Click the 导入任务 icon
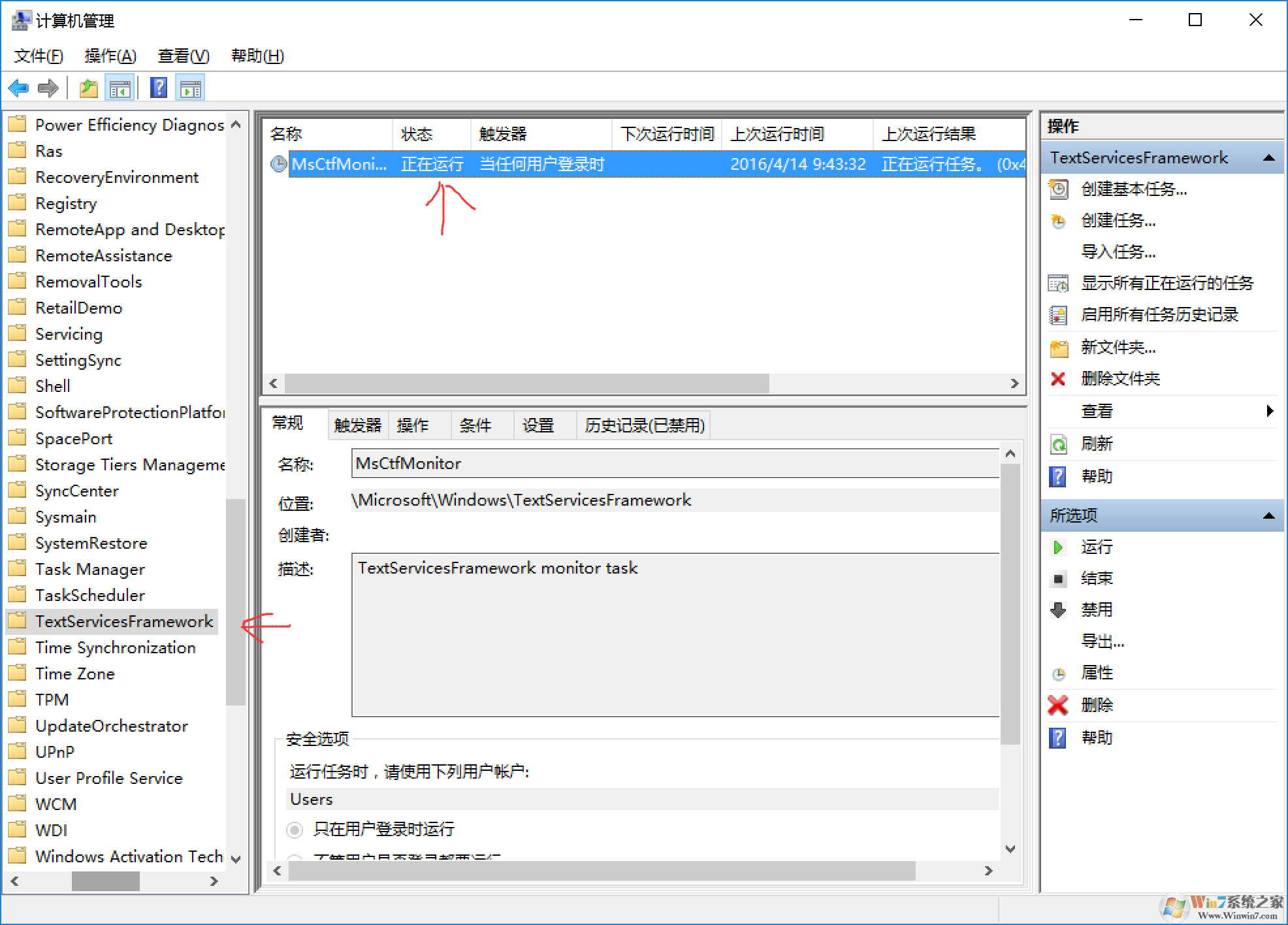Viewport: 1288px width, 925px height. click(x=1119, y=252)
